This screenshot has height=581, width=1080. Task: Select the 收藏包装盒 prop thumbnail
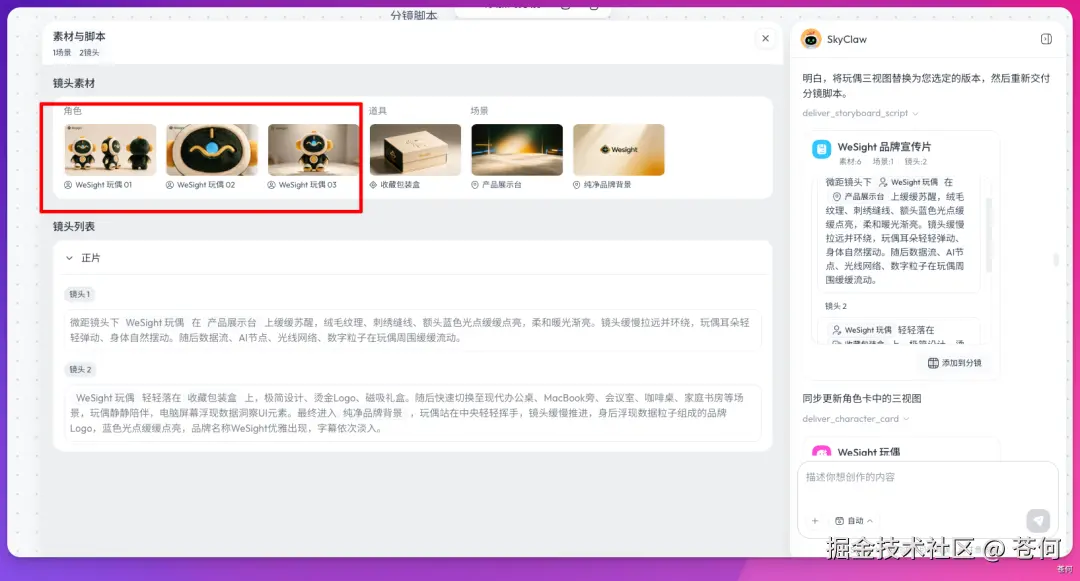415,149
